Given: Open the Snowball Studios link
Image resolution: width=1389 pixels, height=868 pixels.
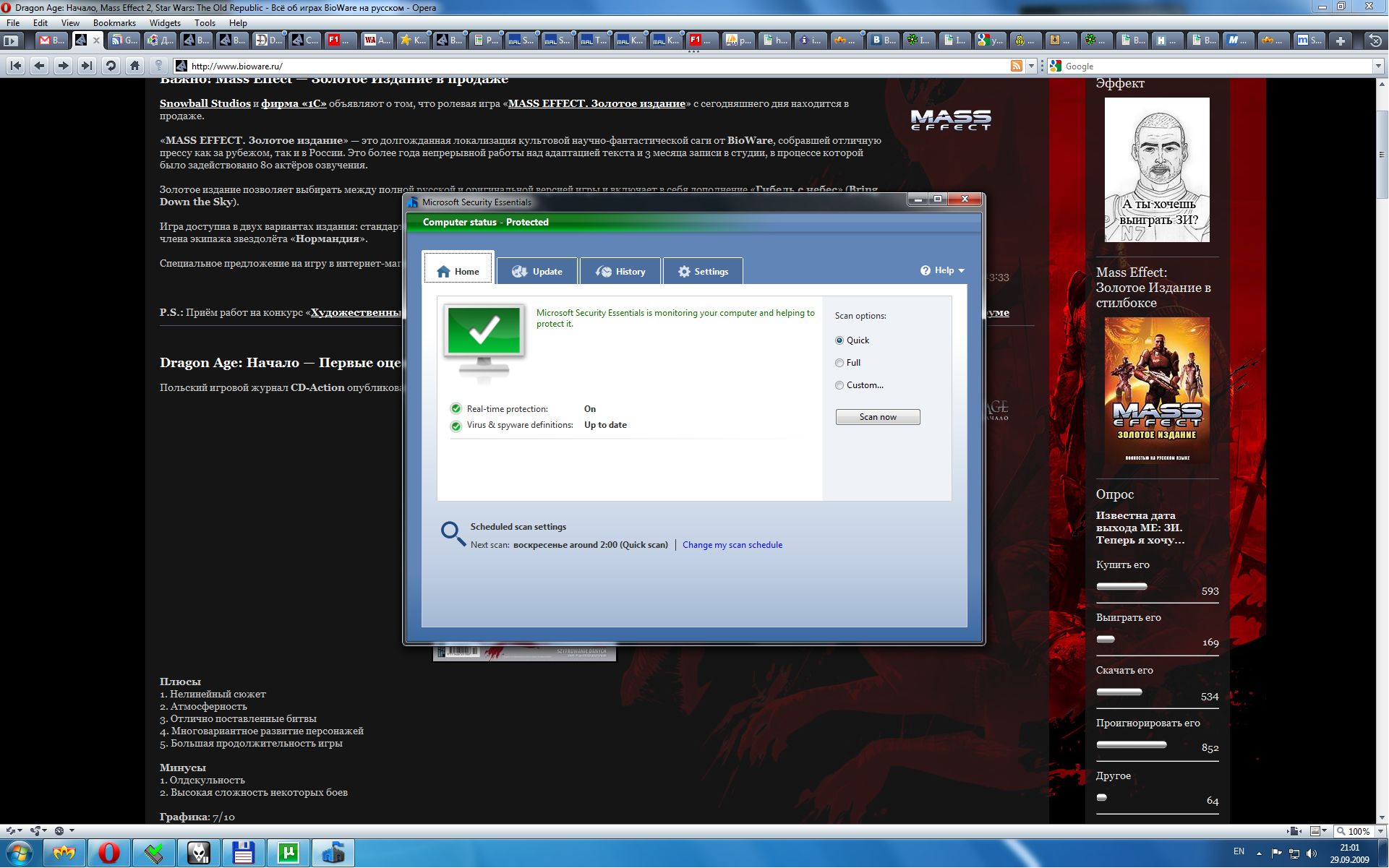Looking at the screenshot, I should (205, 103).
